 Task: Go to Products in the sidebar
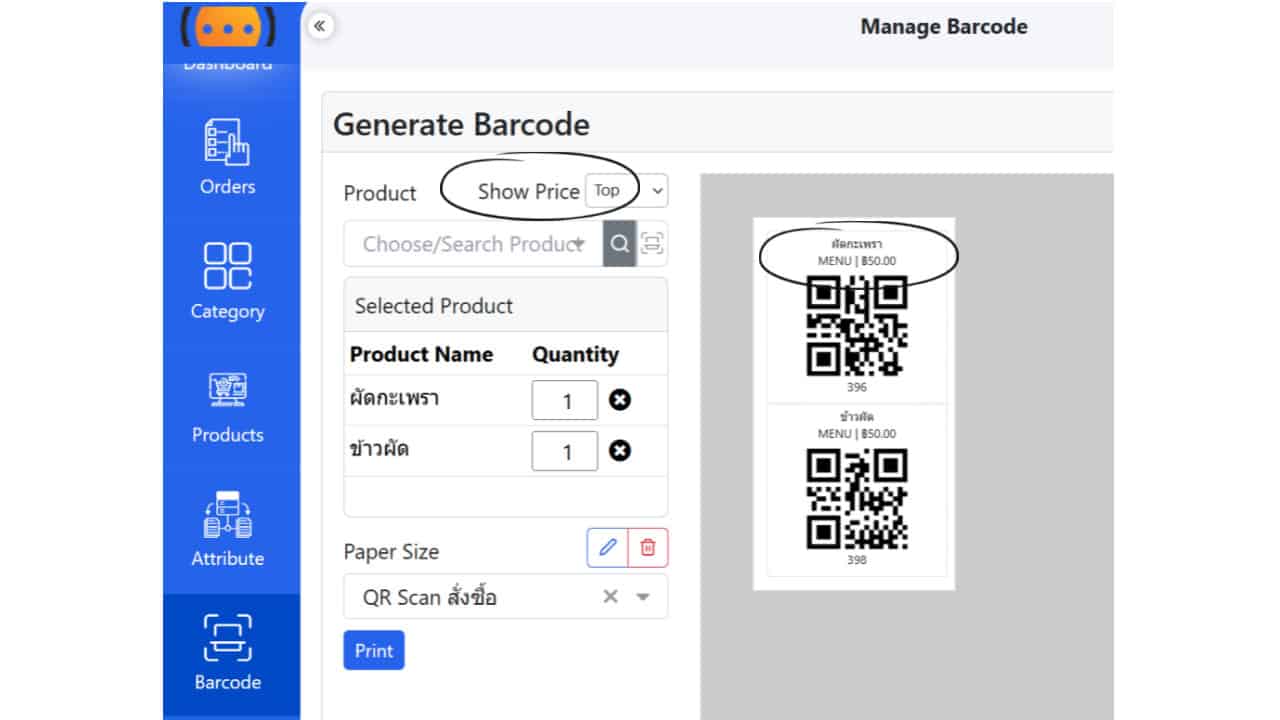coord(227,406)
